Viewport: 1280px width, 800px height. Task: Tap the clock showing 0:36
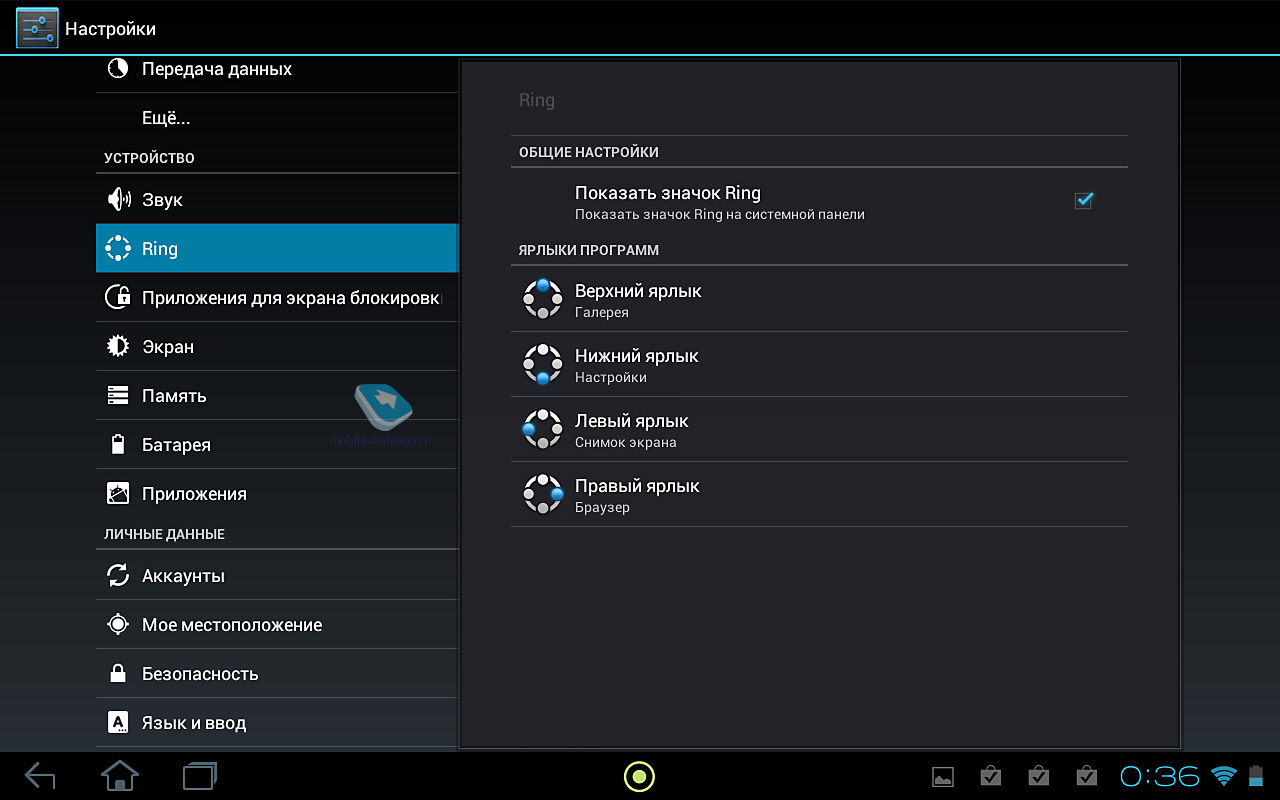click(x=1160, y=776)
